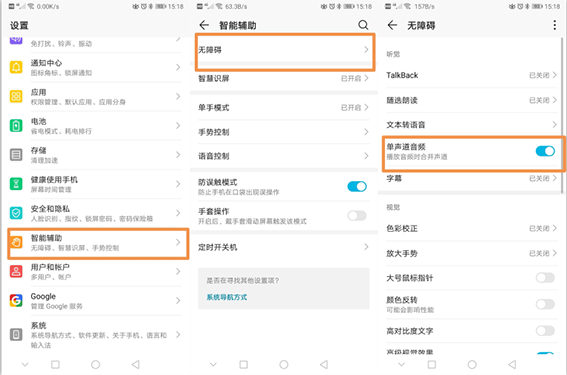Tap 已关闭 status beside TalkBack

point(539,75)
